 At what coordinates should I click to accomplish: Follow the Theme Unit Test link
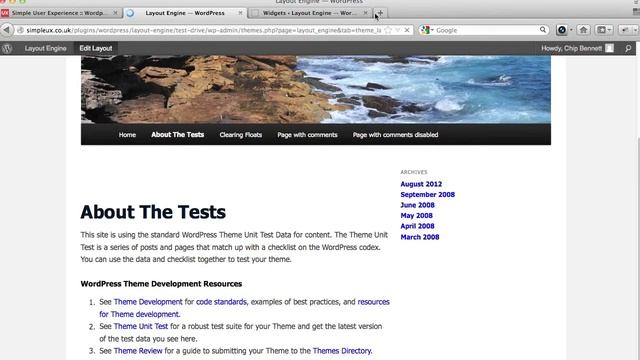click(141, 327)
